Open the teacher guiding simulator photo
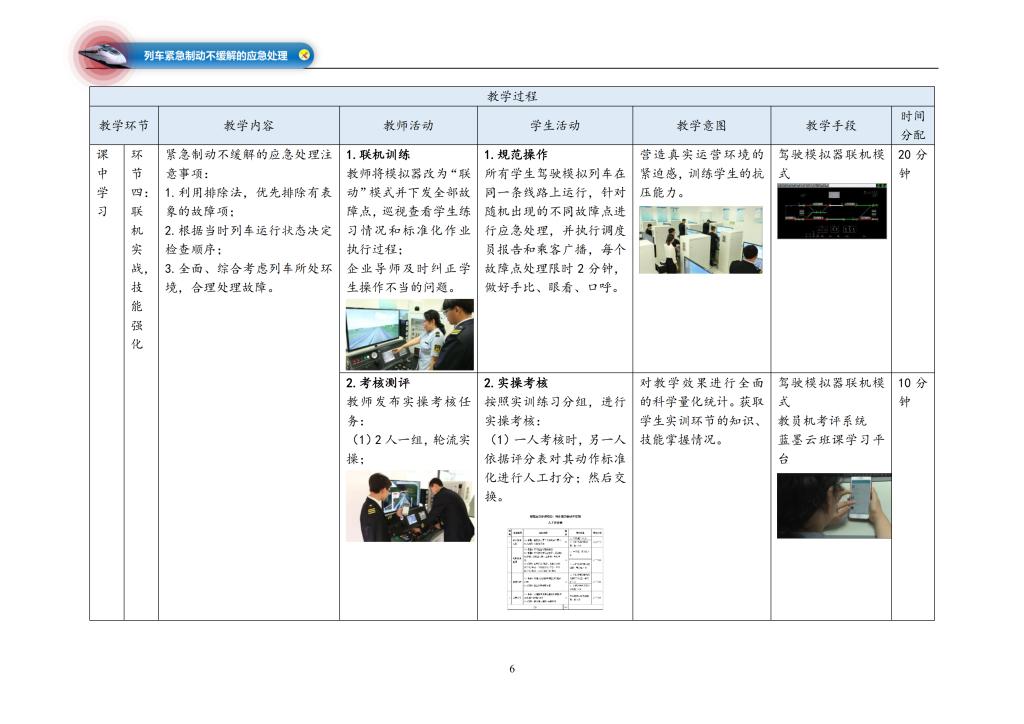 [x=410, y=334]
